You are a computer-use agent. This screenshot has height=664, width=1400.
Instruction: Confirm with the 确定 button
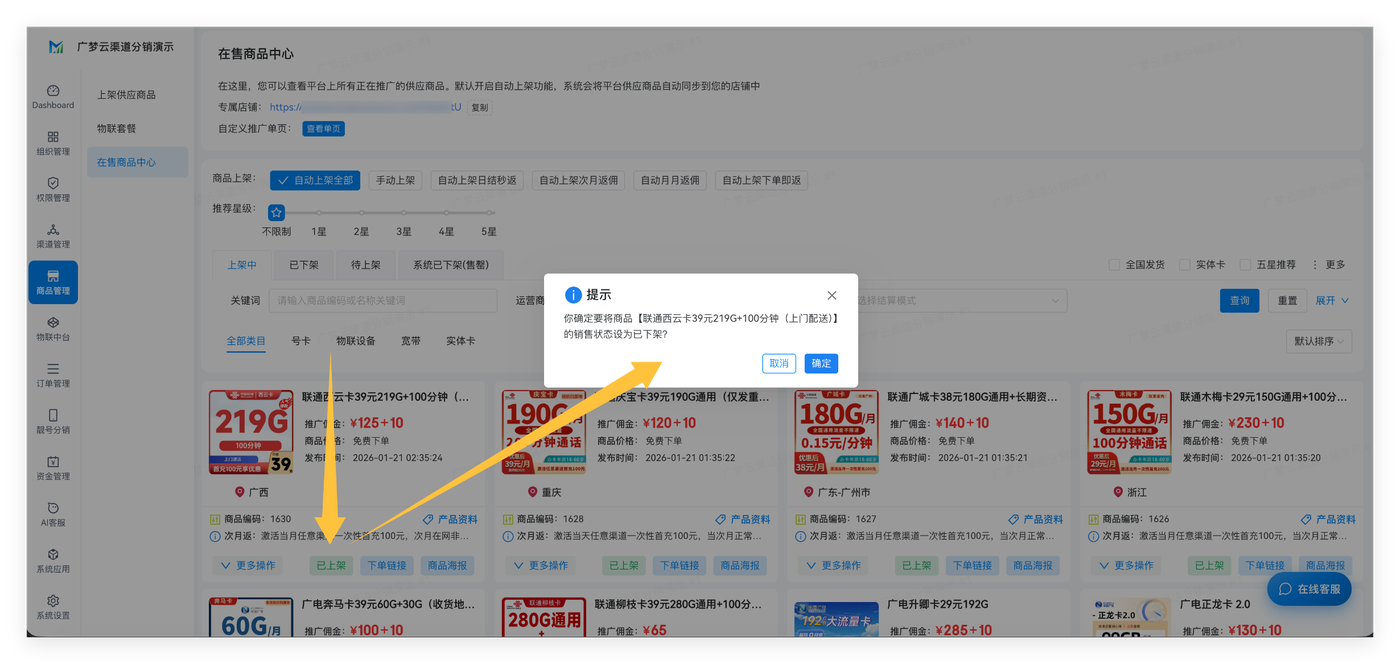821,364
